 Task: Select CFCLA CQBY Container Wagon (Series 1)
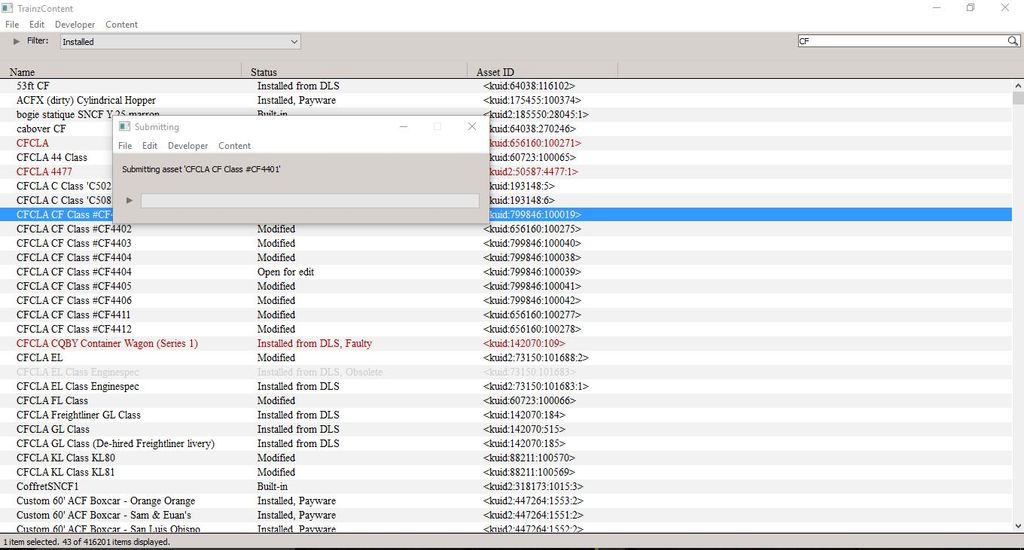tap(506, 344)
